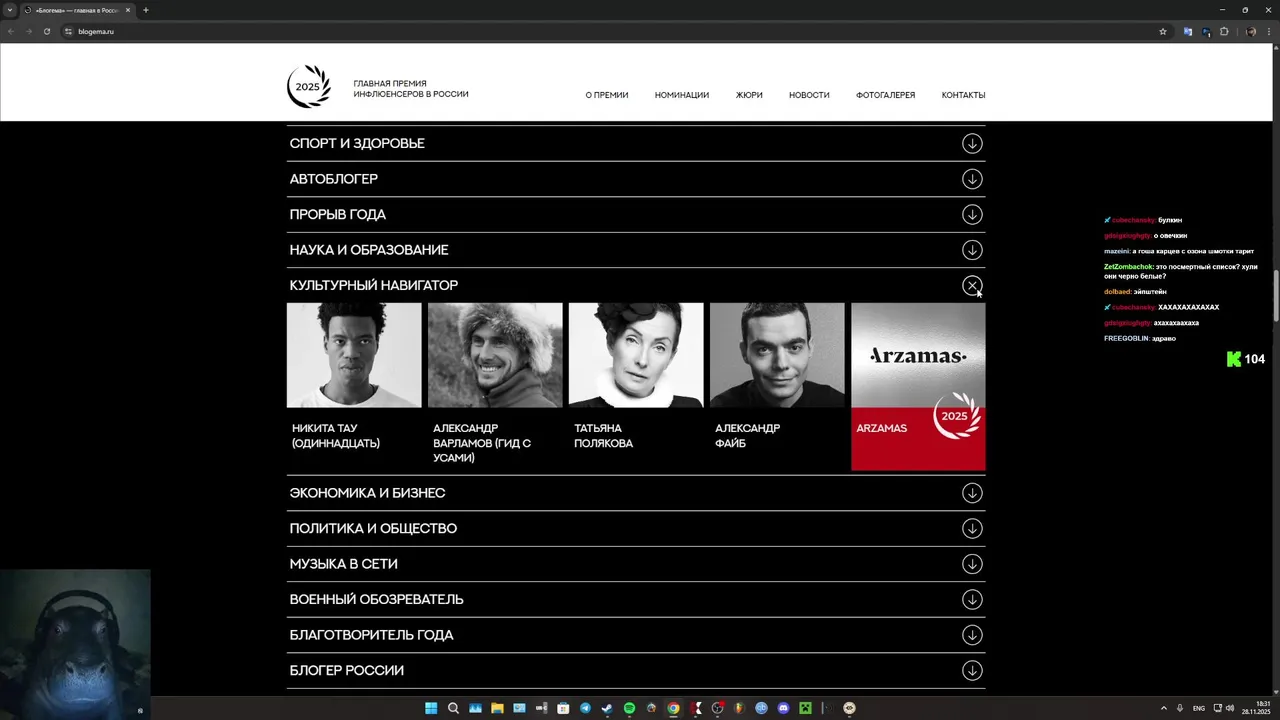Open Telegram from the taskbar
The image size is (1280, 720).
click(x=585, y=708)
